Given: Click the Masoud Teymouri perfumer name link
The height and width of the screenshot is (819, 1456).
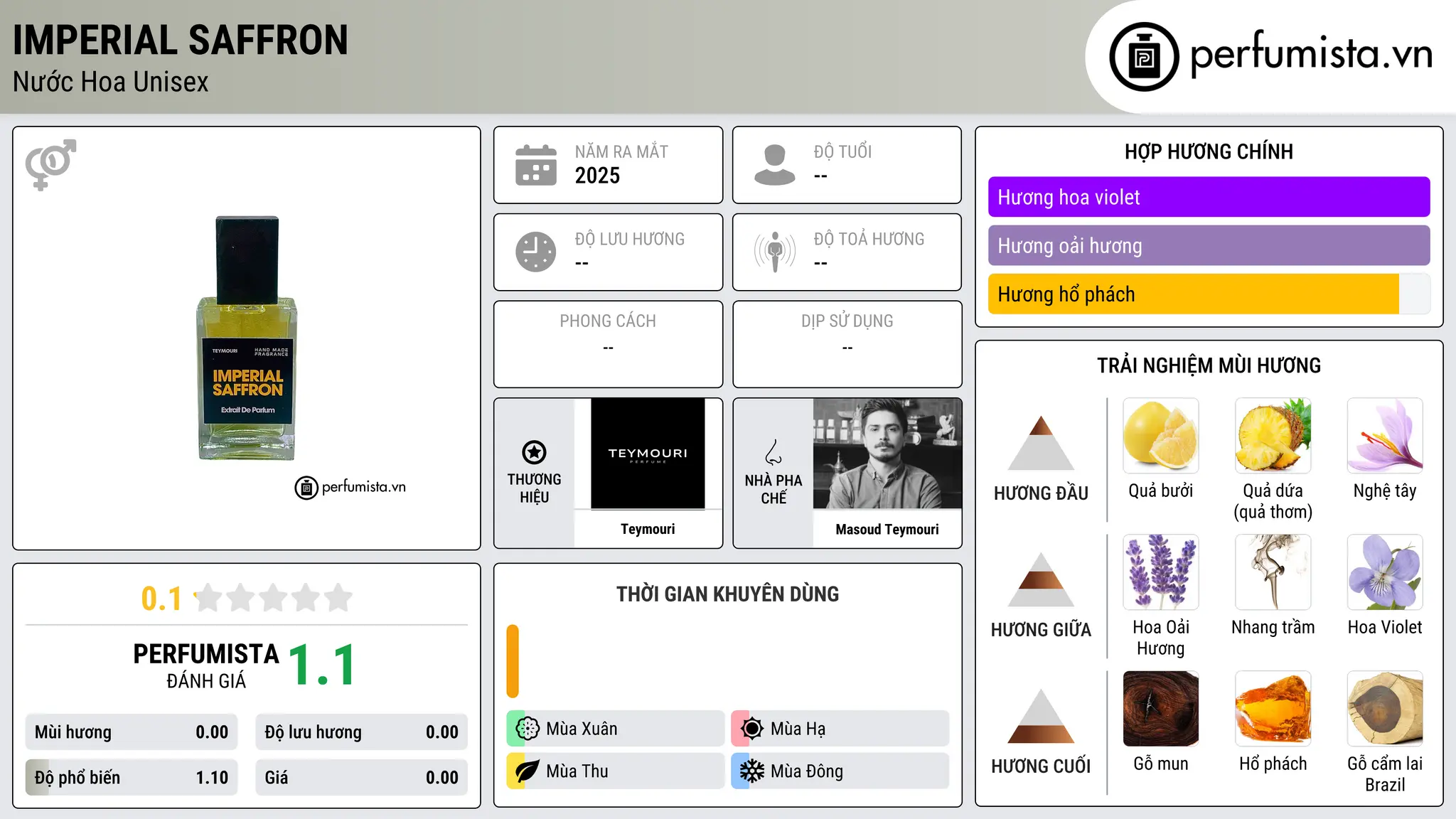Looking at the screenshot, I should 887,530.
